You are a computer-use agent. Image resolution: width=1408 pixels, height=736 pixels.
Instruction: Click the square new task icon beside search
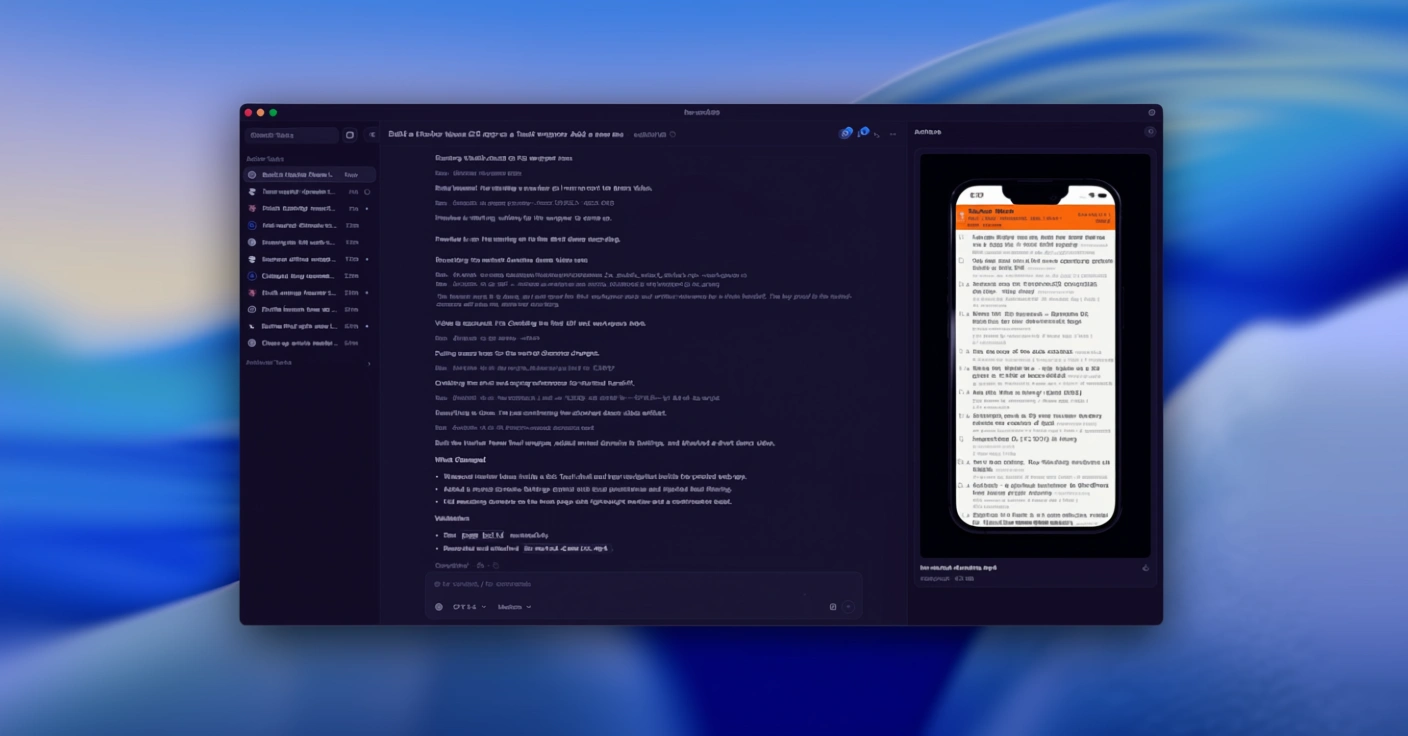pos(350,135)
